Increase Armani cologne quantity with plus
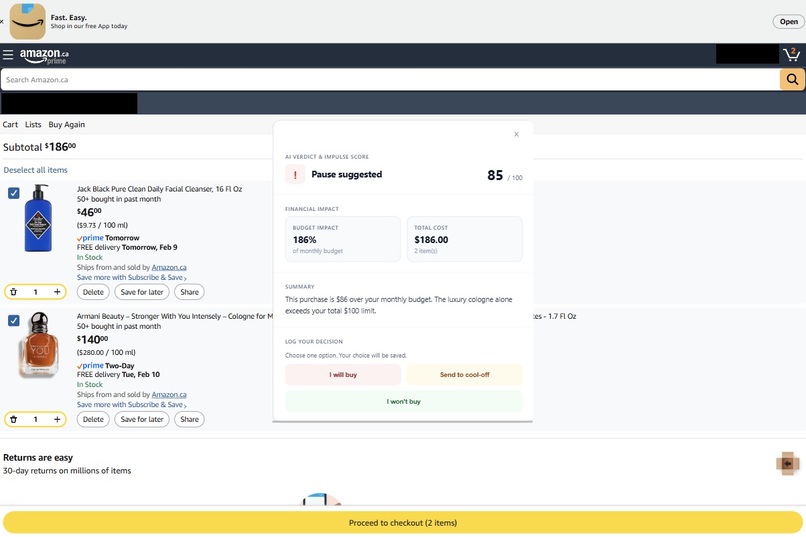This screenshot has width=806, height=537. pos(57,419)
